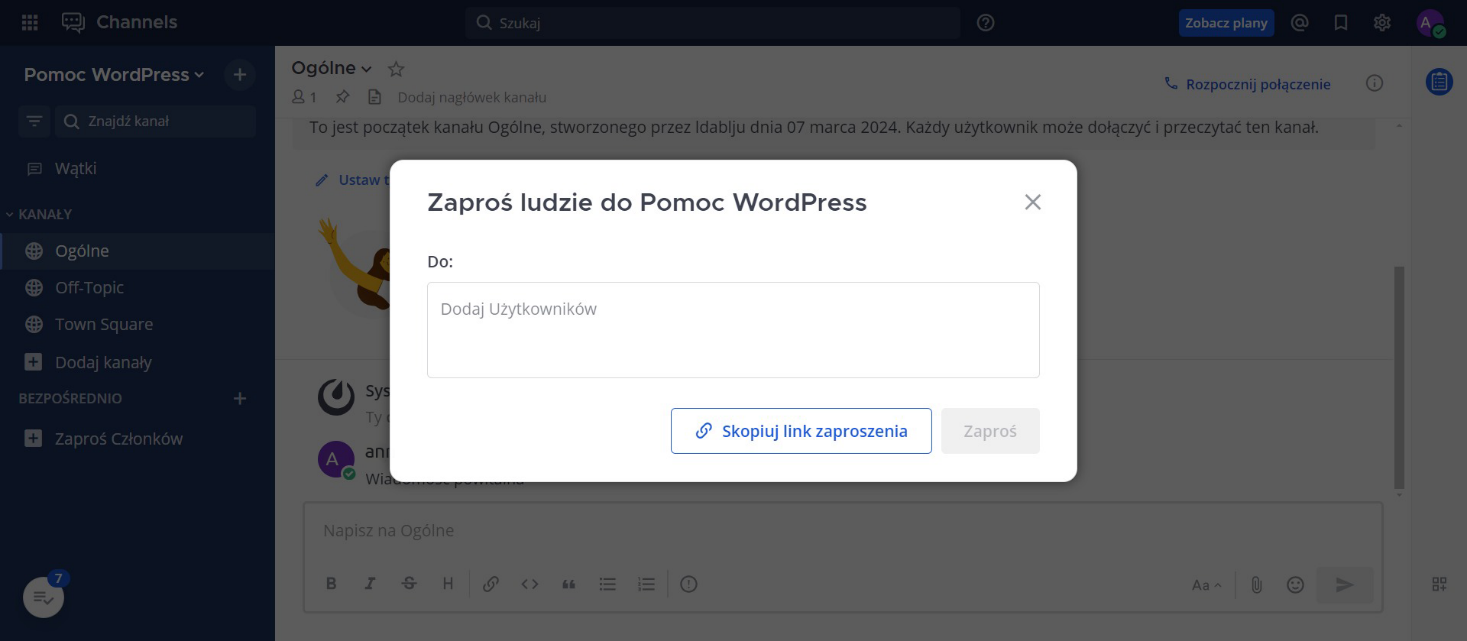Viewport: 1467px width, 641px height.
Task: Apply bold formatting in message toolbar
Action: (x=332, y=584)
